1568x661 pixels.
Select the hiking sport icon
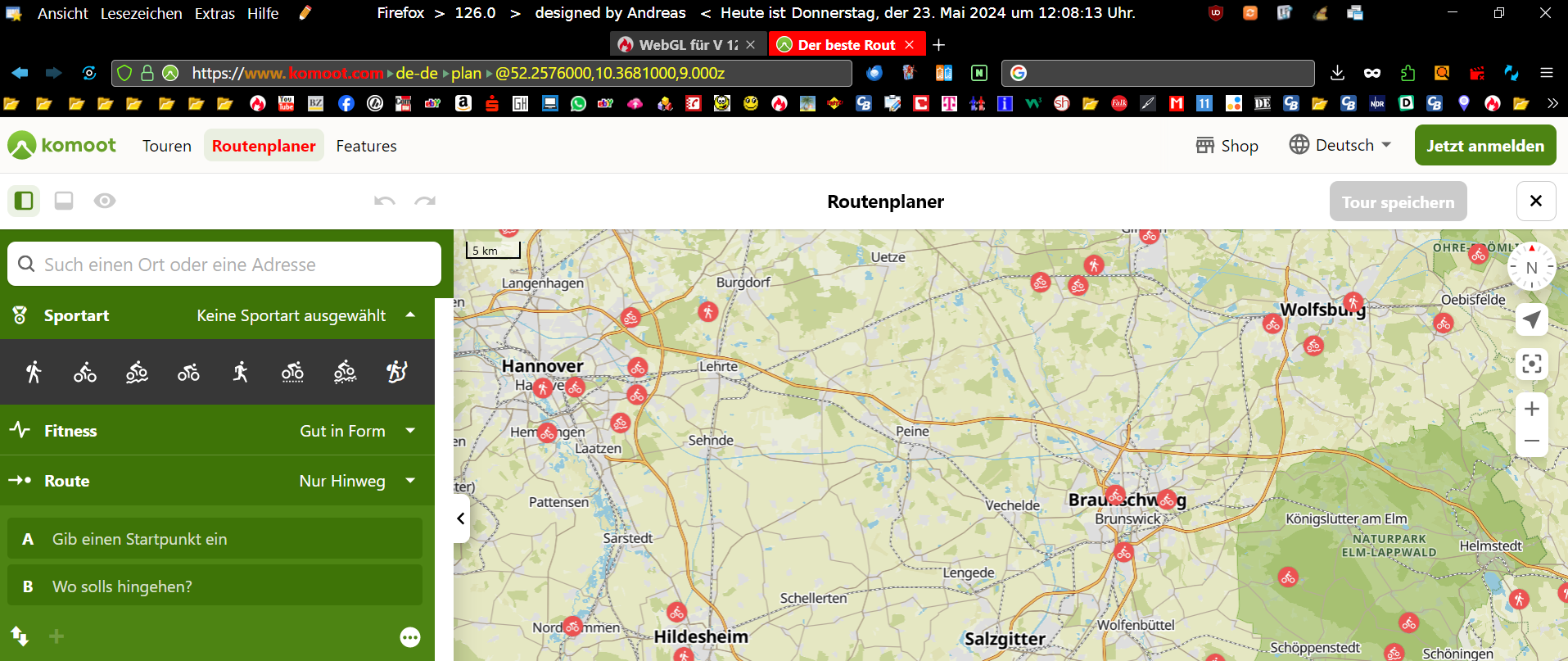(34, 372)
